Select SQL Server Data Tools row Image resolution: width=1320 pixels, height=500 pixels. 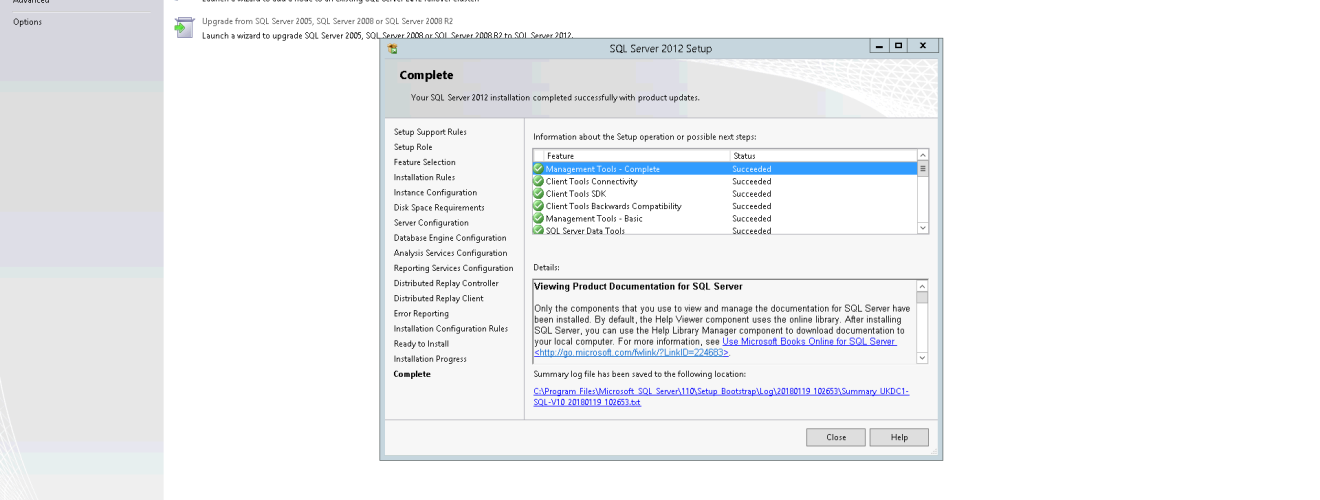pos(725,230)
